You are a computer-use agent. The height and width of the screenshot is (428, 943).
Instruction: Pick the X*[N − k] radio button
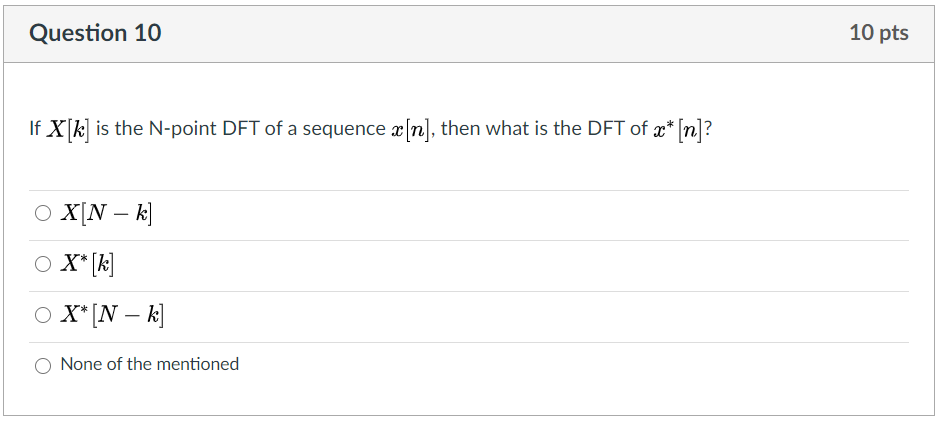pos(43,315)
